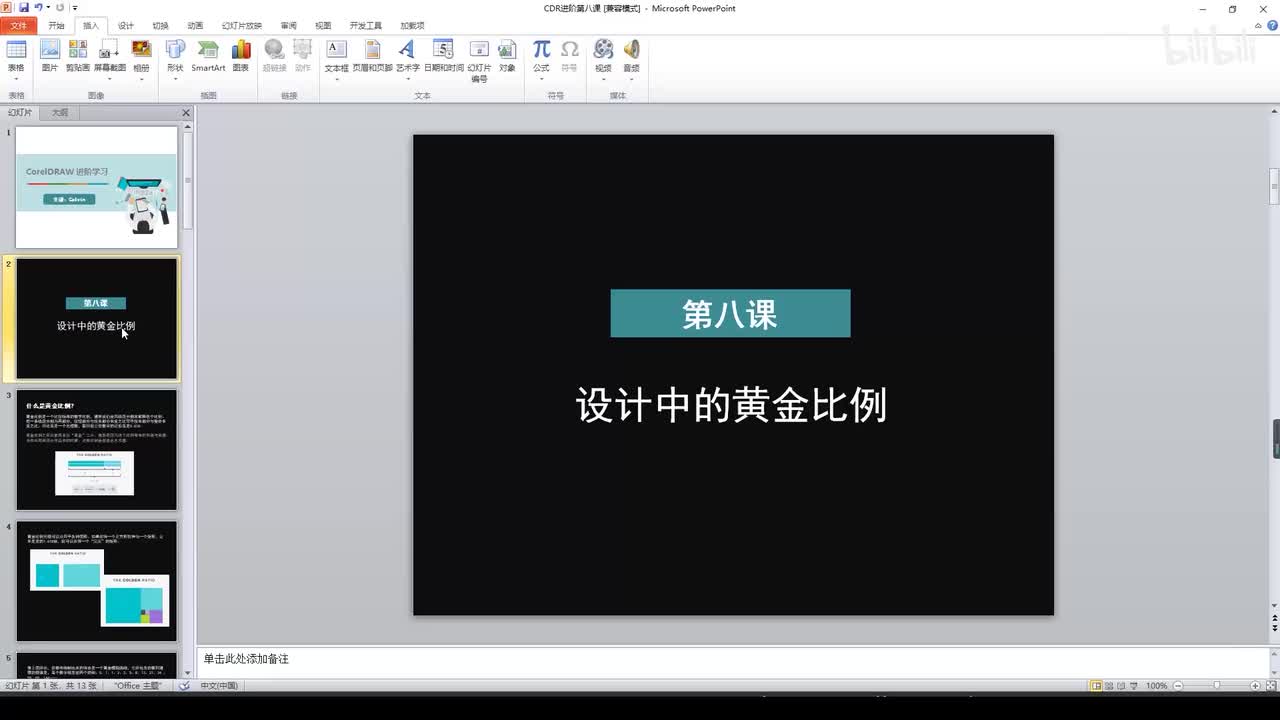Insert 幻灯片编号 slide number
The image size is (1280, 720).
[x=479, y=62]
